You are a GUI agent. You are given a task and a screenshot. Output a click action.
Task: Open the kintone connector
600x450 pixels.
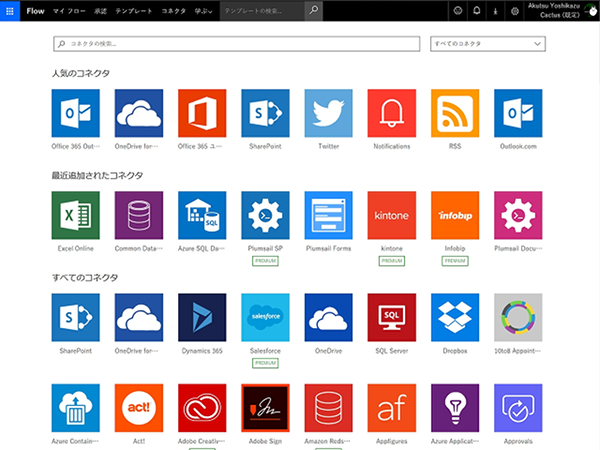pyautogui.click(x=391, y=215)
